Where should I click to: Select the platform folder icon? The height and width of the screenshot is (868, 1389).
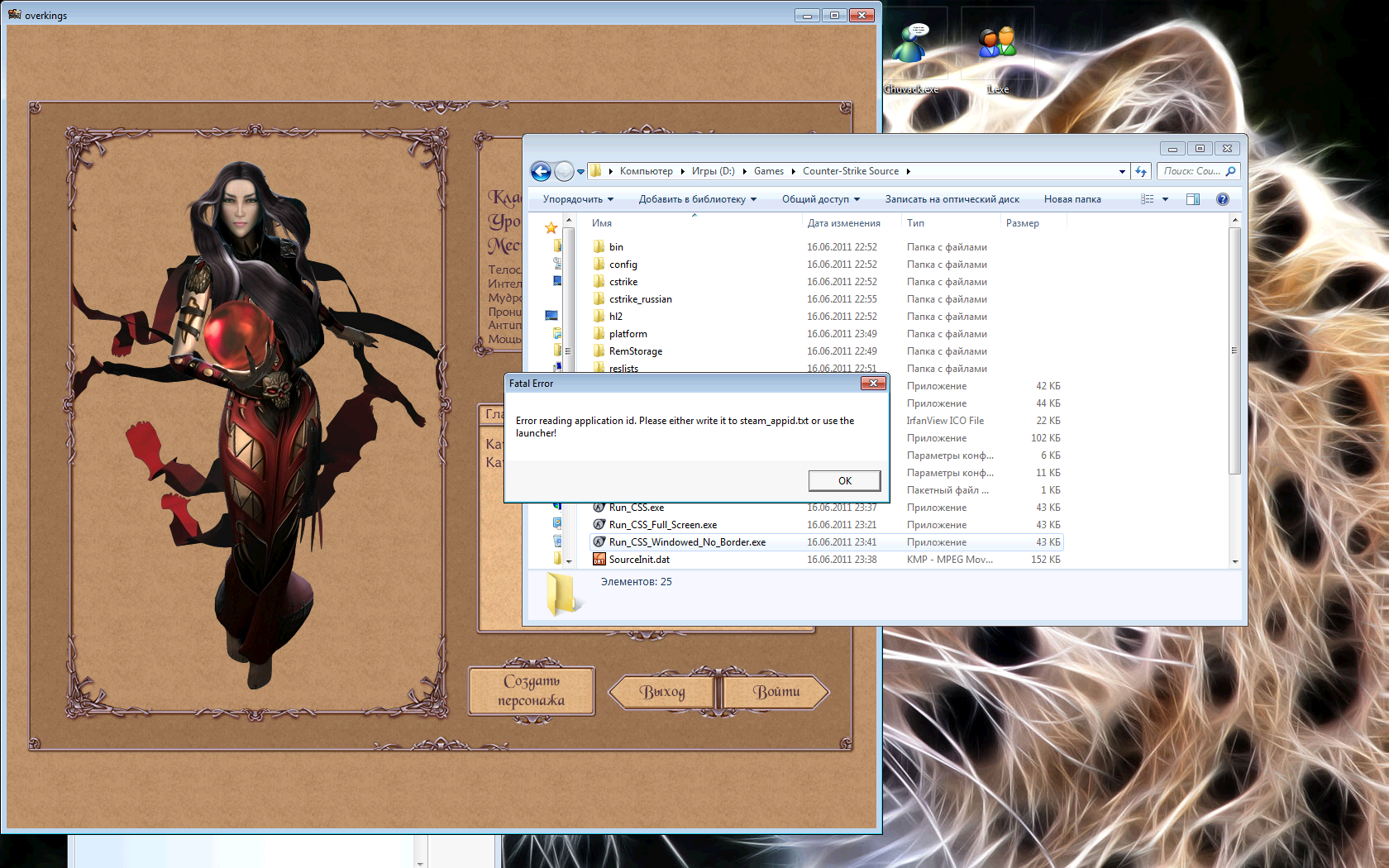[x=599, y=333]
